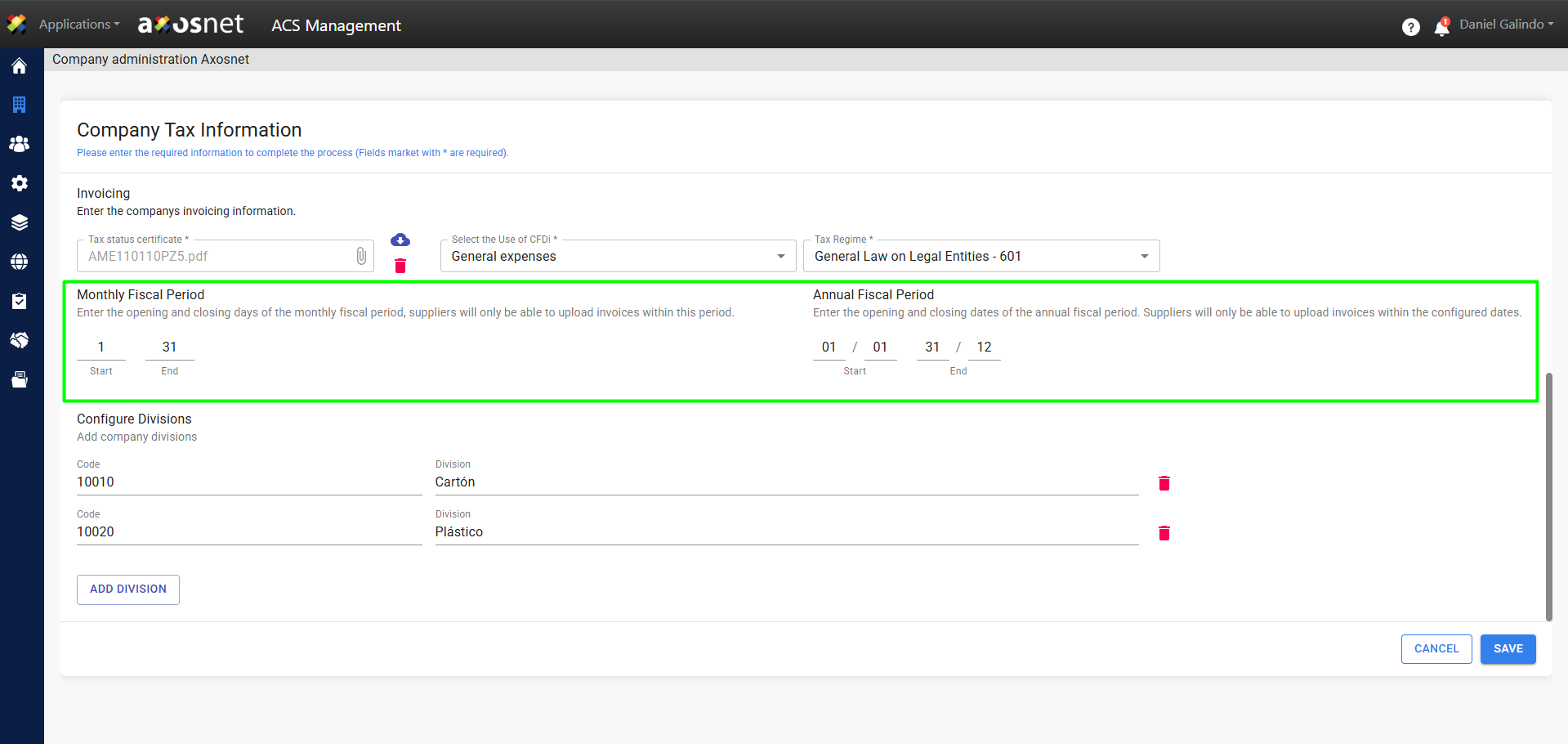Screen dimensions: 1568x744
Task: Click the Company Tax Information heading
Action: click(x=190, y=130)
